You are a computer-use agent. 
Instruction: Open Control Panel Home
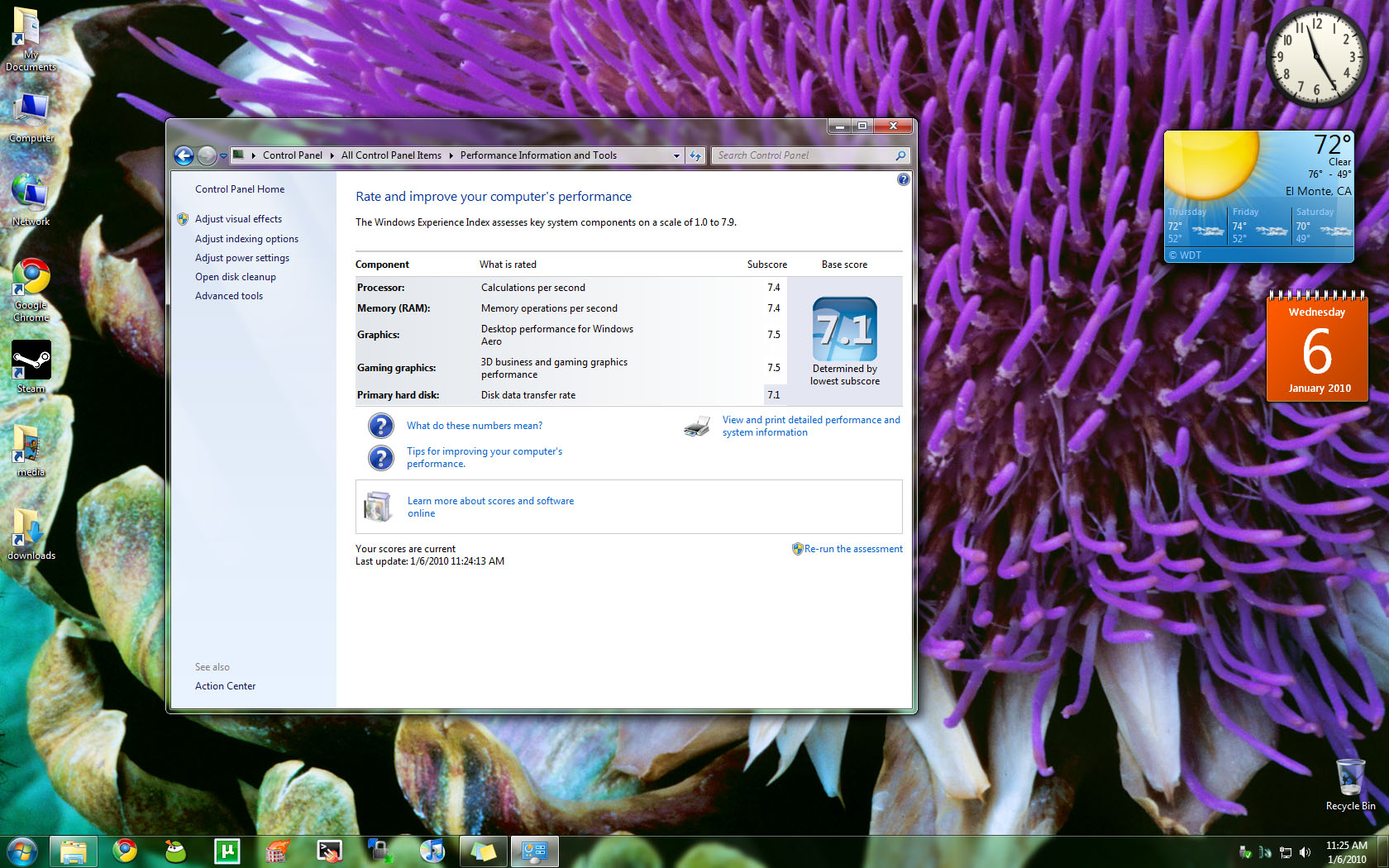click(x=240, y=189)
